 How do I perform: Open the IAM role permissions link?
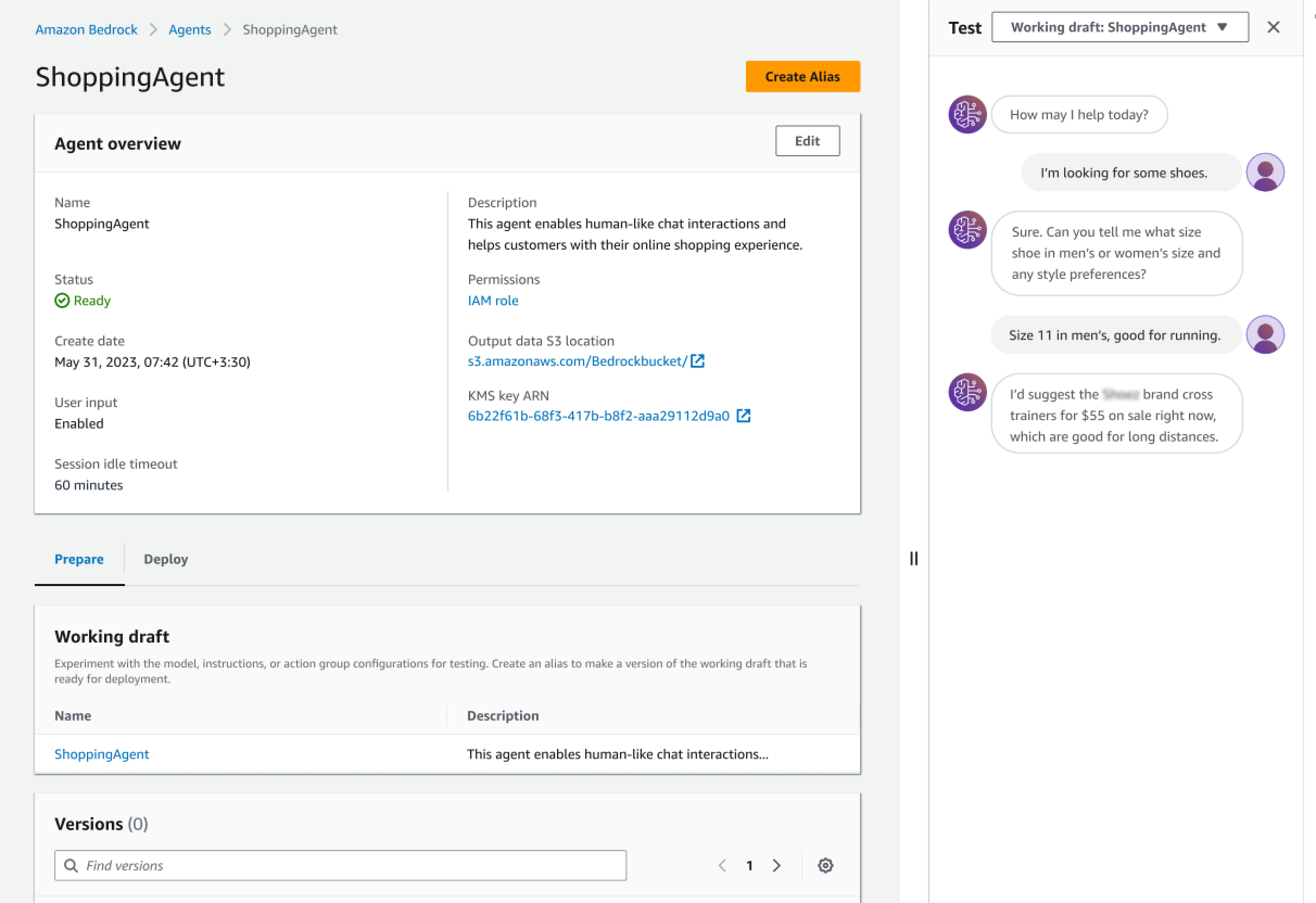[x=492, y=300]
